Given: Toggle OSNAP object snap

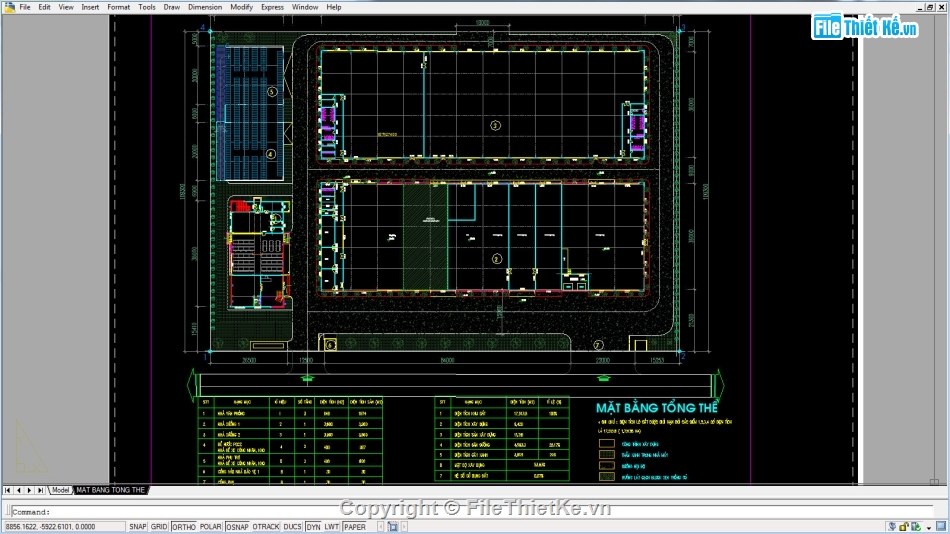Looking at the screenshot, I should pyautogui.click(x=237, y=527).
